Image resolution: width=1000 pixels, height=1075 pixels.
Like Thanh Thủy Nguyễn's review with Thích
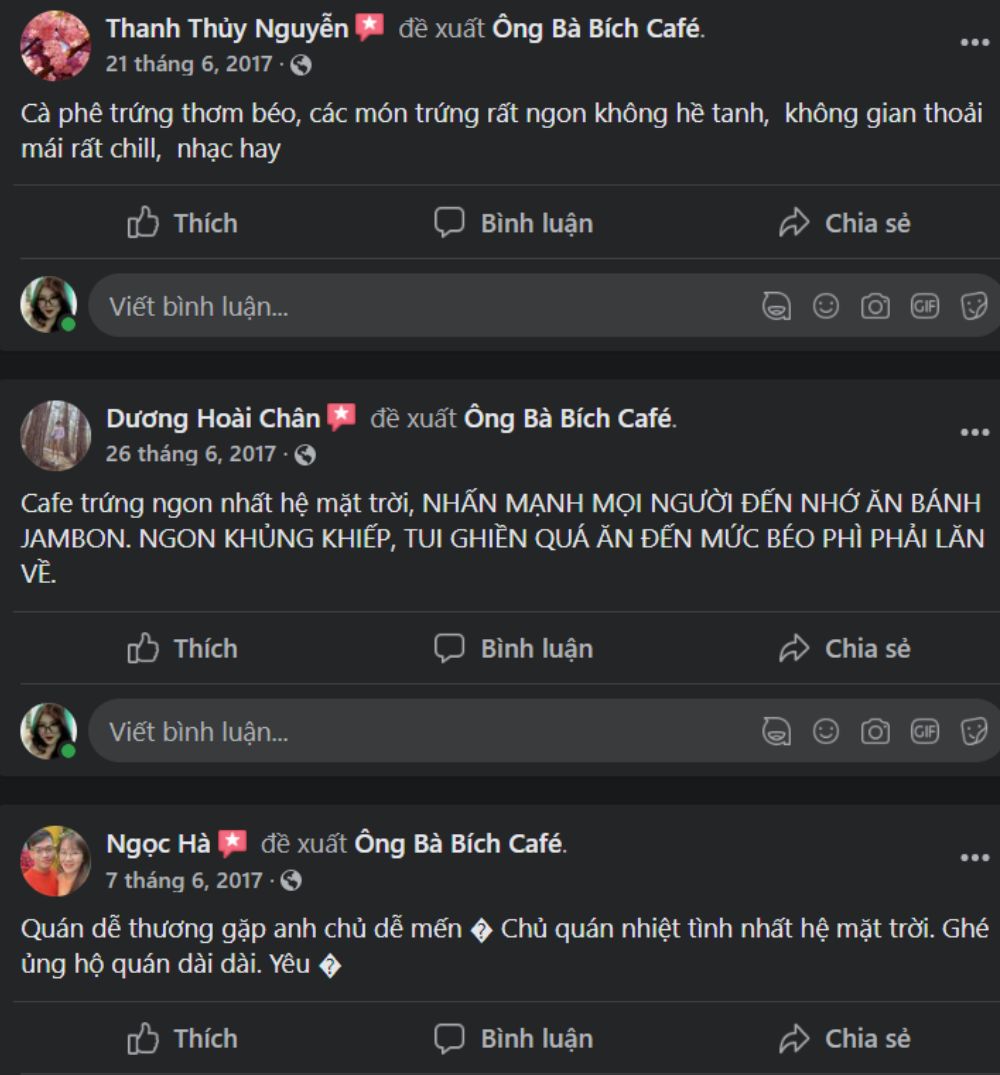(182, 223)
